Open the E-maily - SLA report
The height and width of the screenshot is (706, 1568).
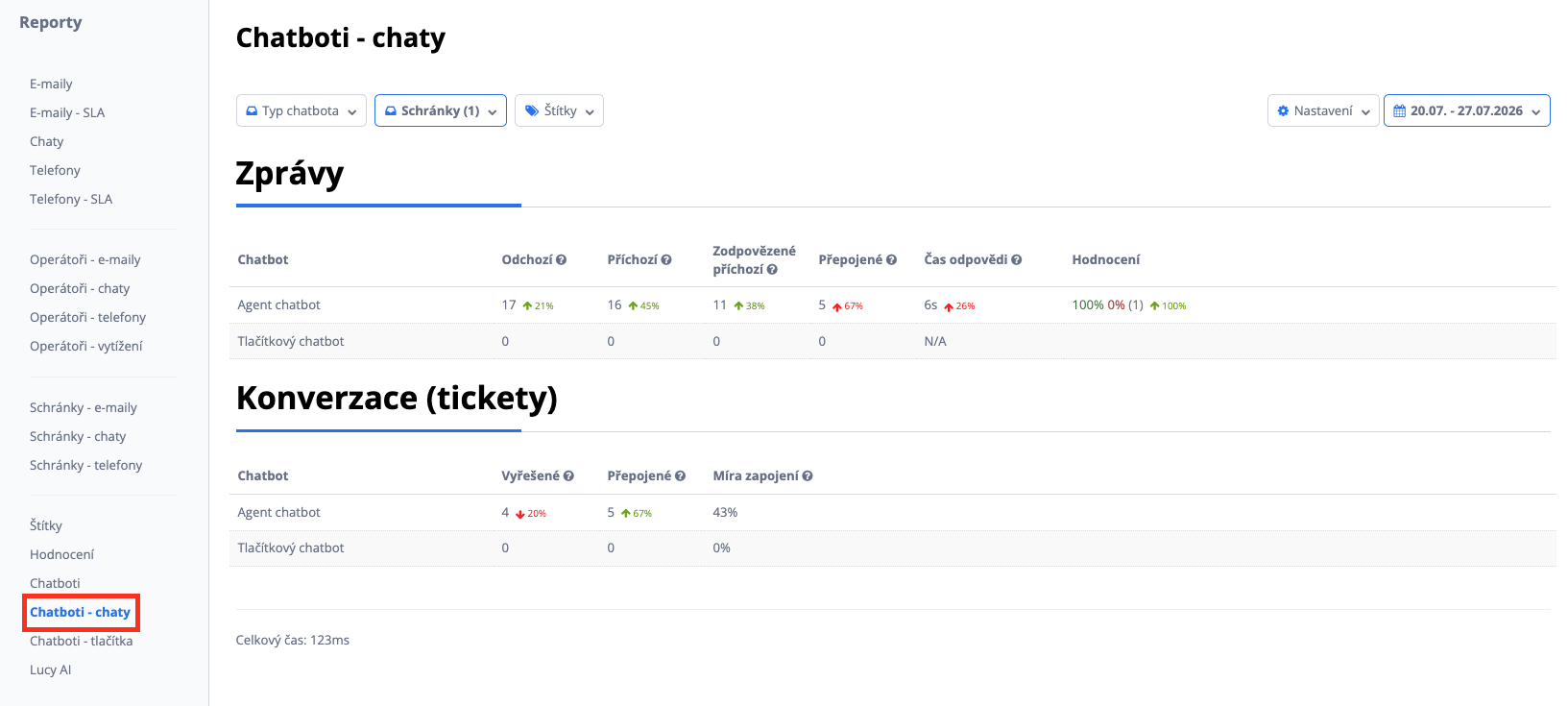click(67, 112)
